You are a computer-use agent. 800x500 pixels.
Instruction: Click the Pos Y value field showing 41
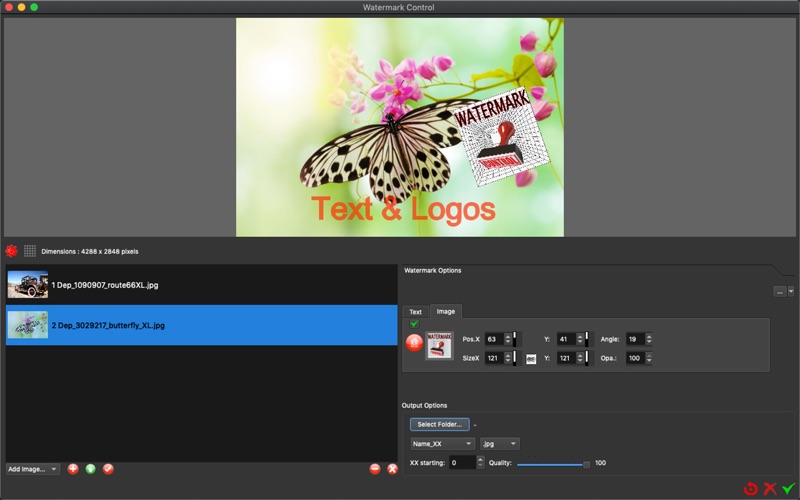click(x=566, y=339)
